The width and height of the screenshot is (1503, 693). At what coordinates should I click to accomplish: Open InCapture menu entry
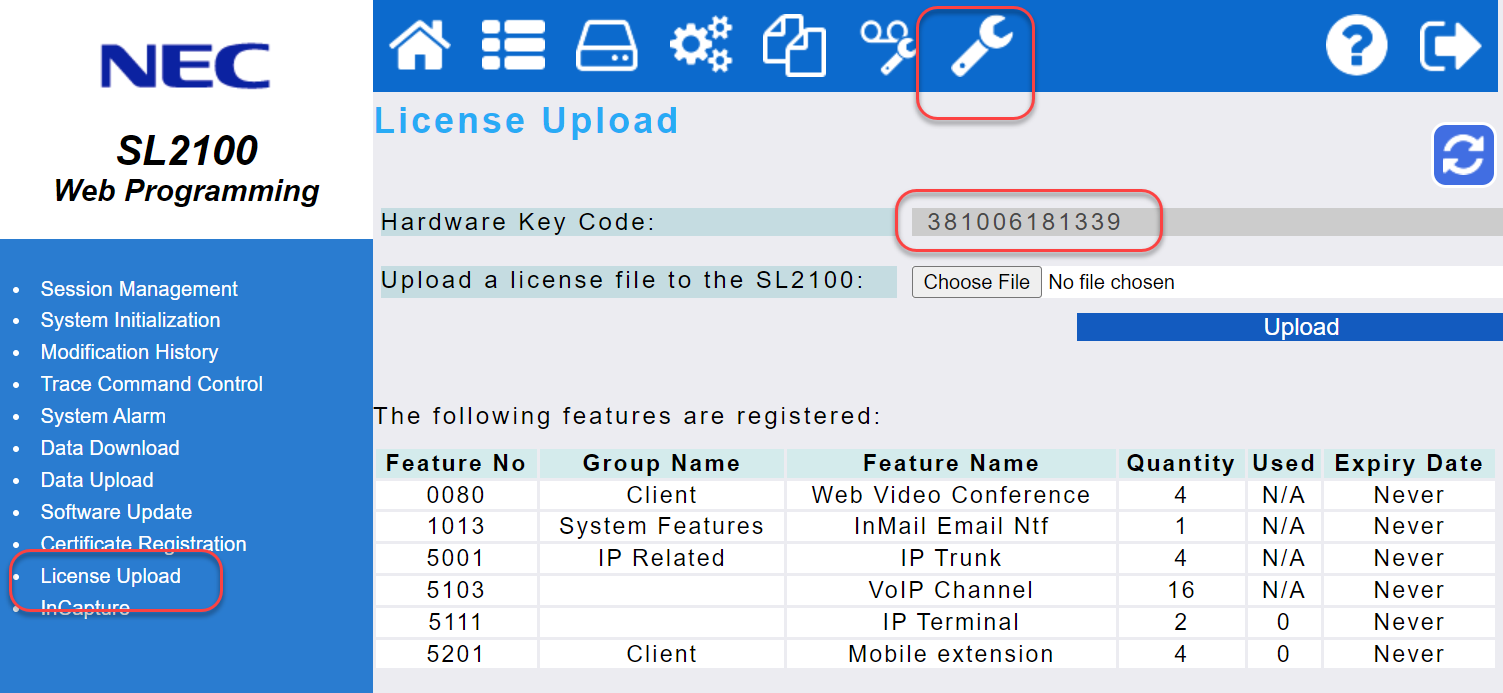click(x=85, y=608)
